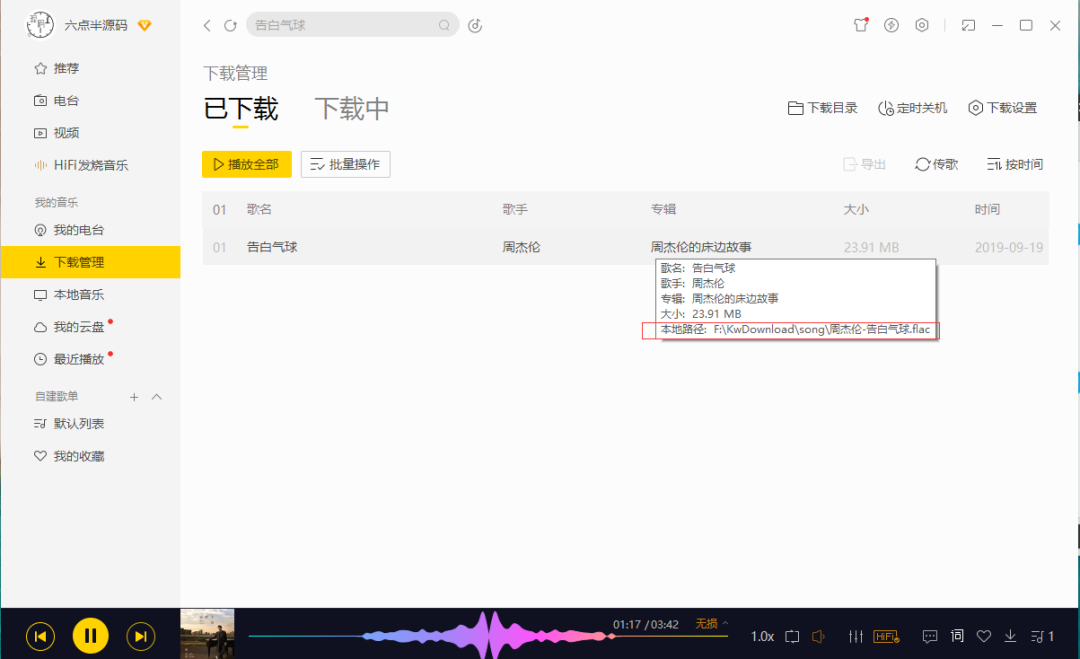Go to the 视频 video section
1080x659 pixels.
point(57,133)
